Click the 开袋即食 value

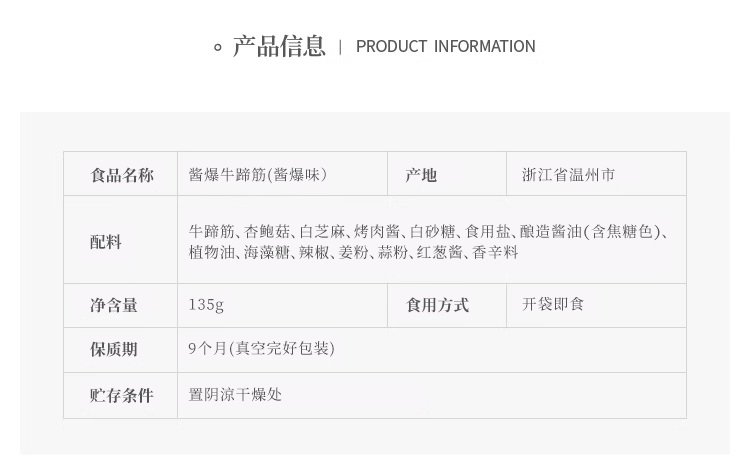pyautogui.click(x=553, y=304)
